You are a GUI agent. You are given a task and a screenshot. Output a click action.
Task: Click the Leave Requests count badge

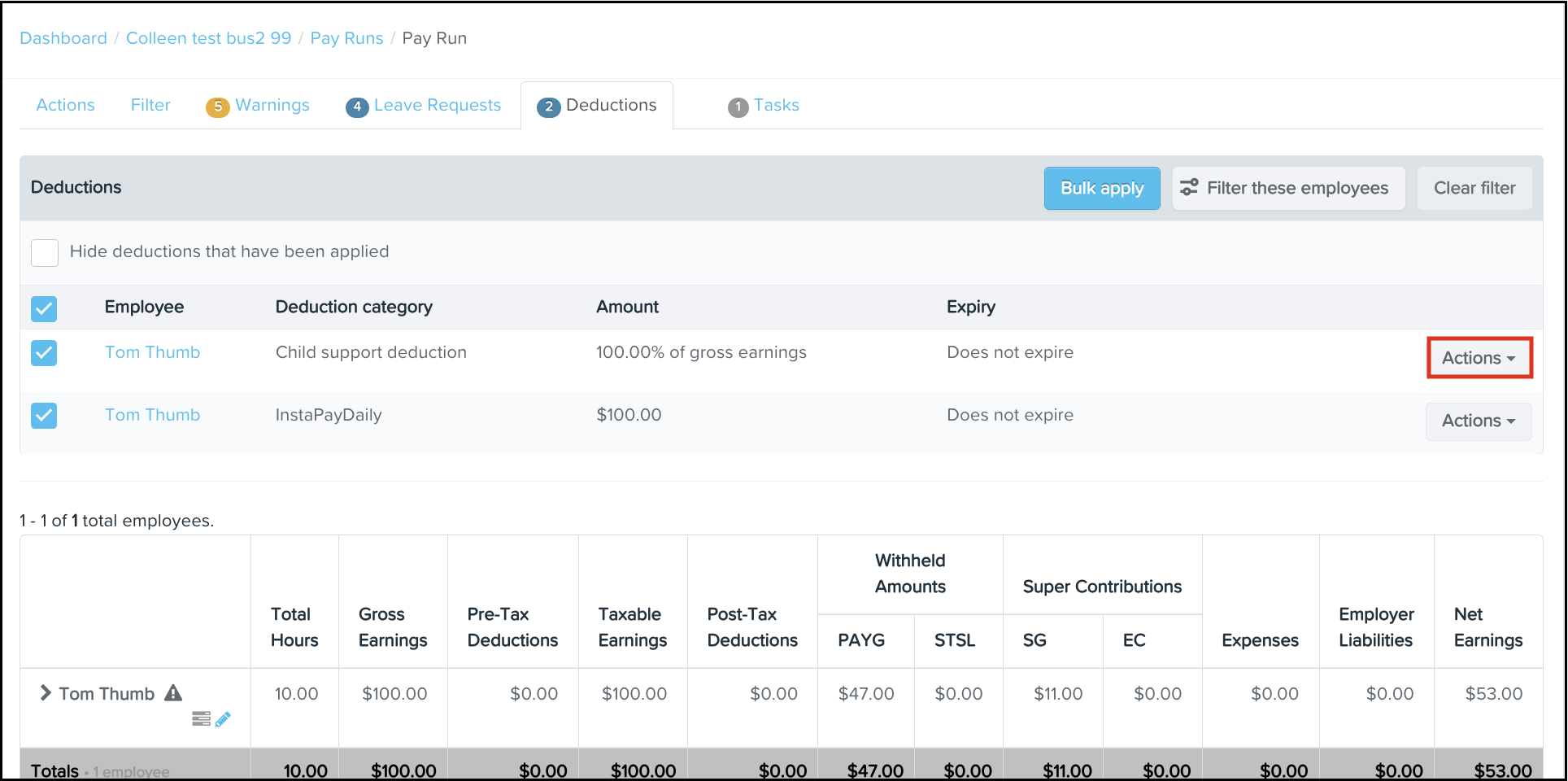pos(356,107)
